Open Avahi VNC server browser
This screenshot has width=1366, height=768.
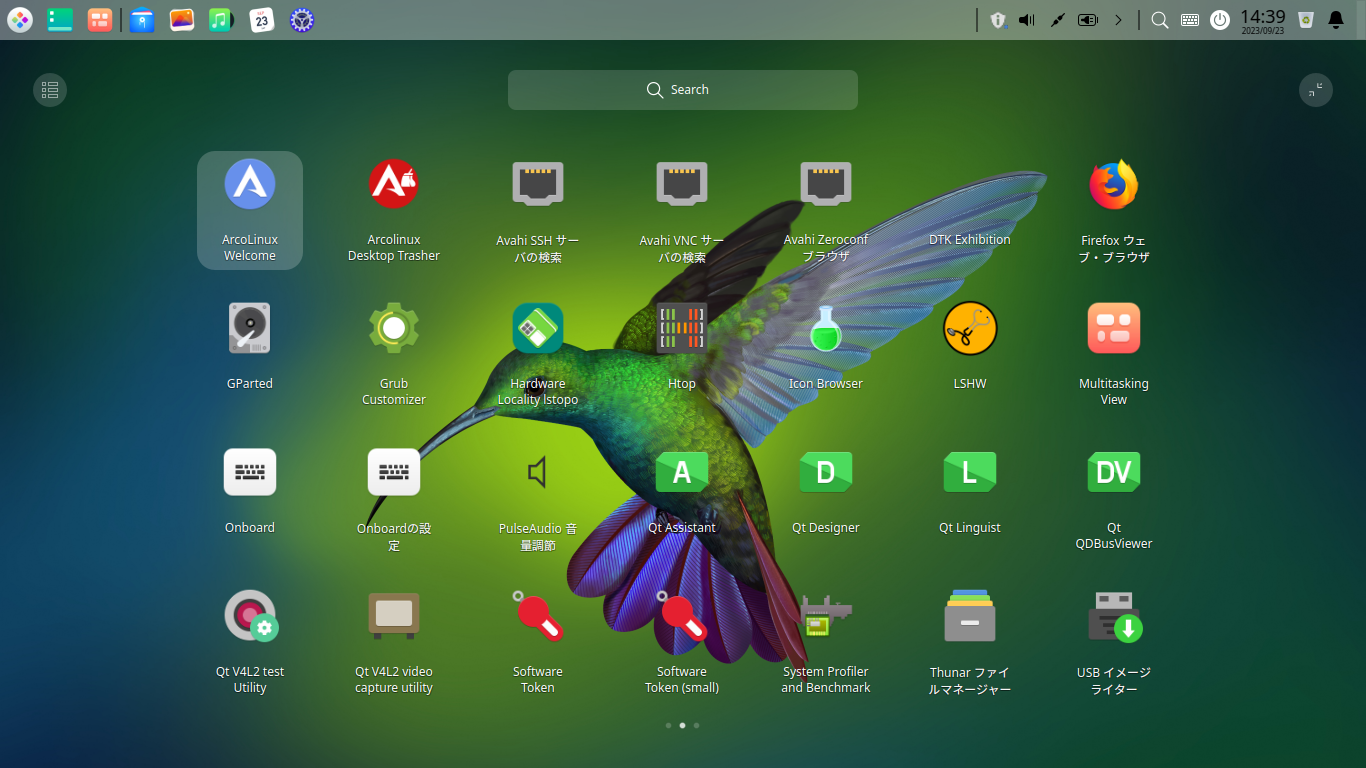click(682, 210)
